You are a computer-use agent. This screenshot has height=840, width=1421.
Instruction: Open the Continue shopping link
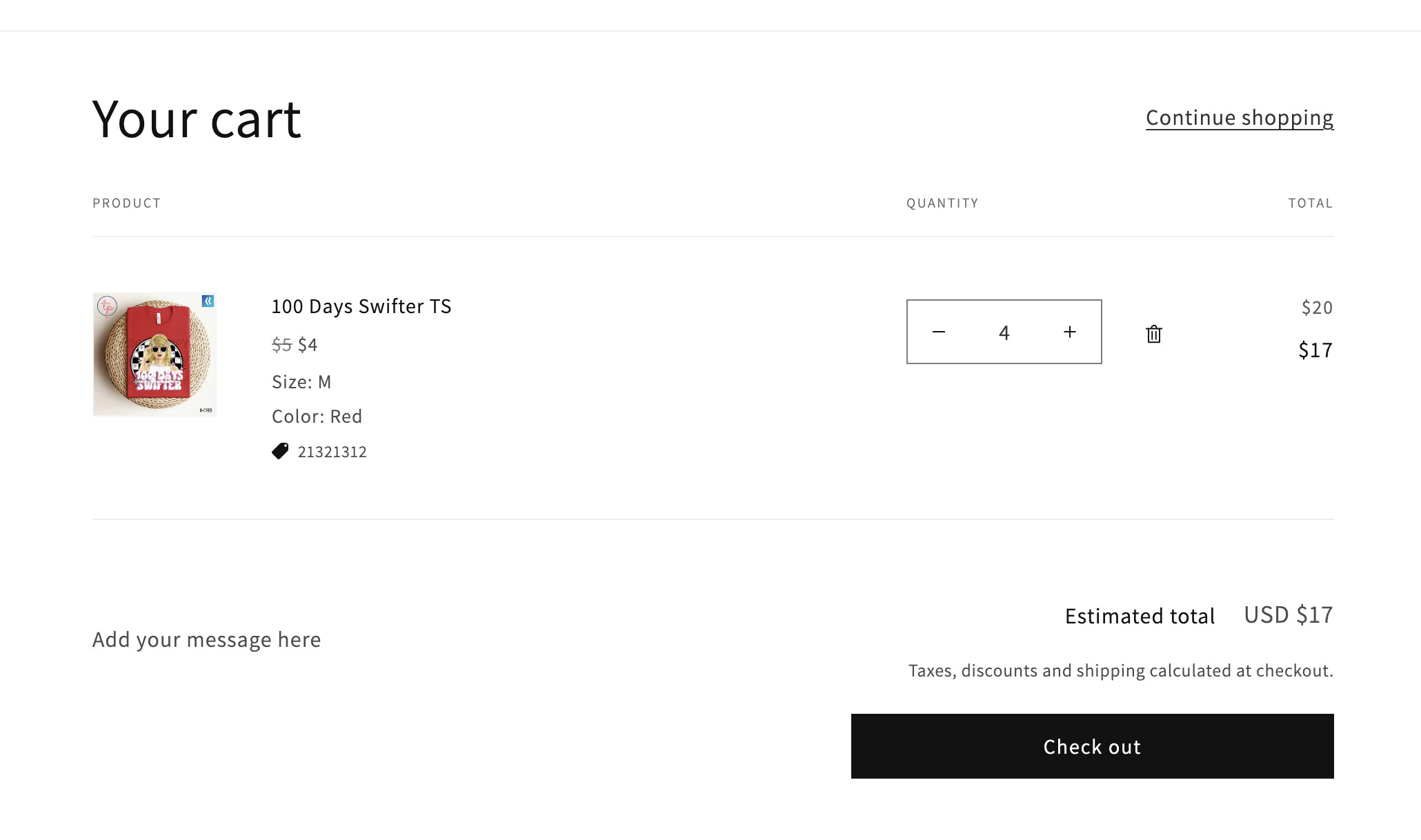pos(1240,118)
